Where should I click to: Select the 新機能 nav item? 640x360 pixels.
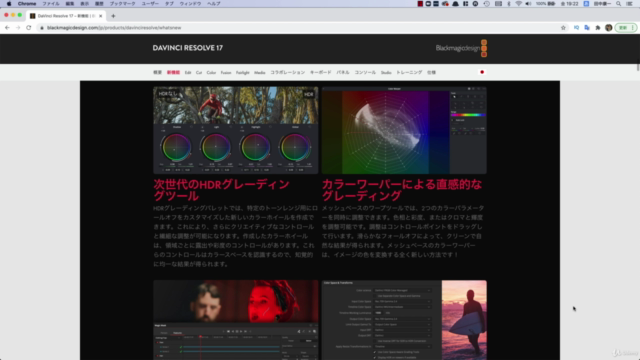click(173, 73)
